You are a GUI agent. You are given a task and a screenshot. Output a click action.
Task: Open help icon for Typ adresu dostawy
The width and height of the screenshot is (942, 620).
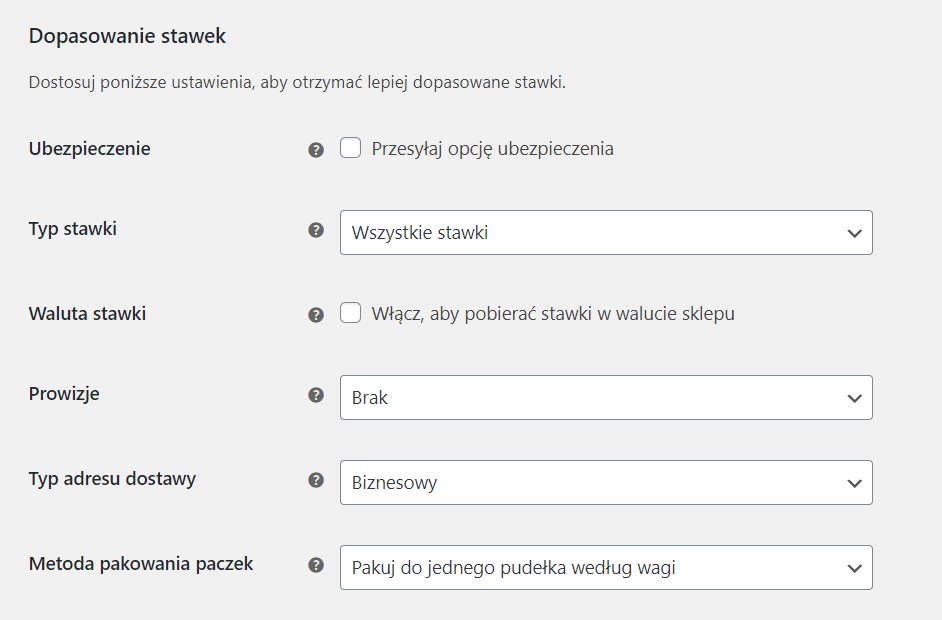(x=316, y=480)
